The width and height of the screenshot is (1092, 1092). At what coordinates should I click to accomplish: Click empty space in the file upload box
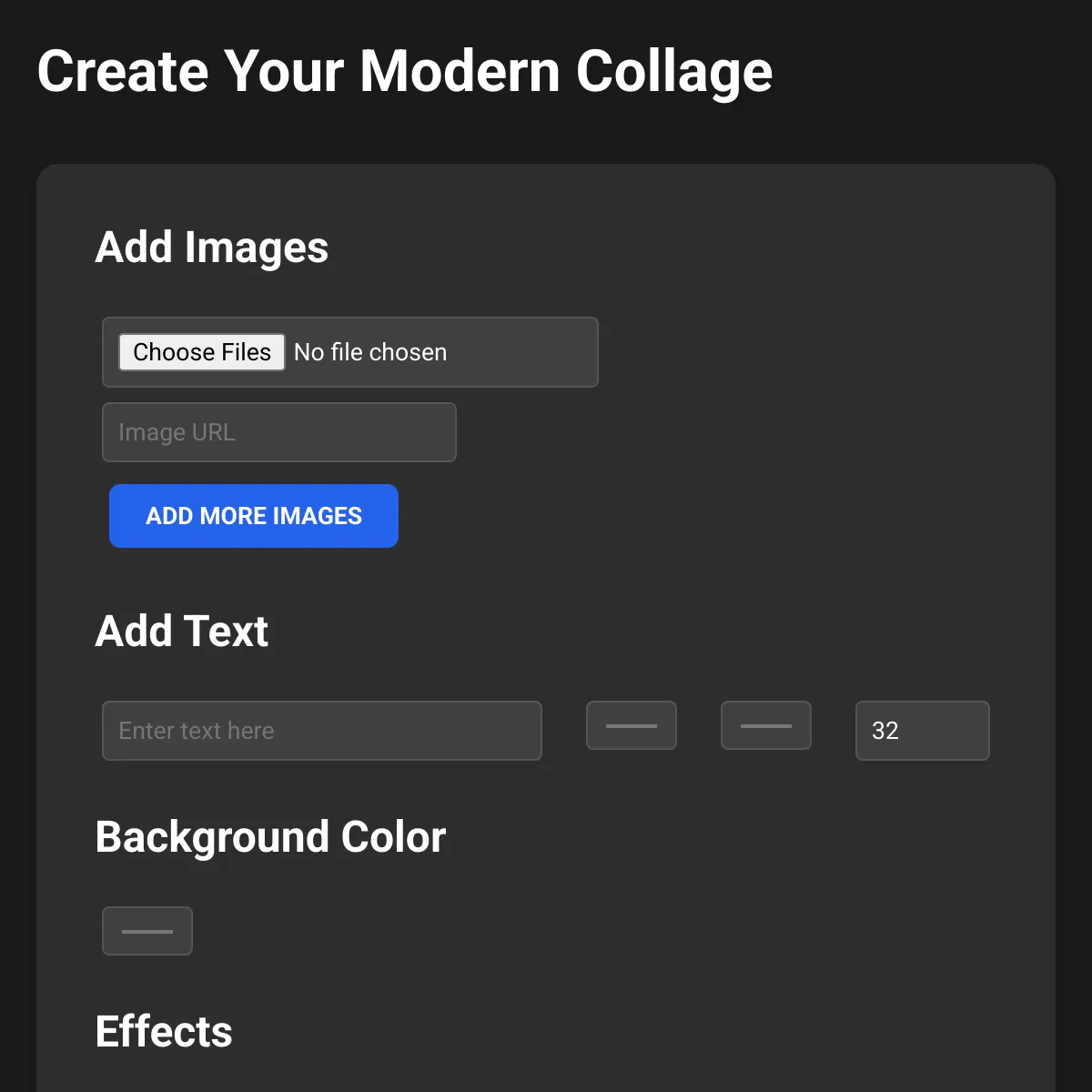click(523, 352)
